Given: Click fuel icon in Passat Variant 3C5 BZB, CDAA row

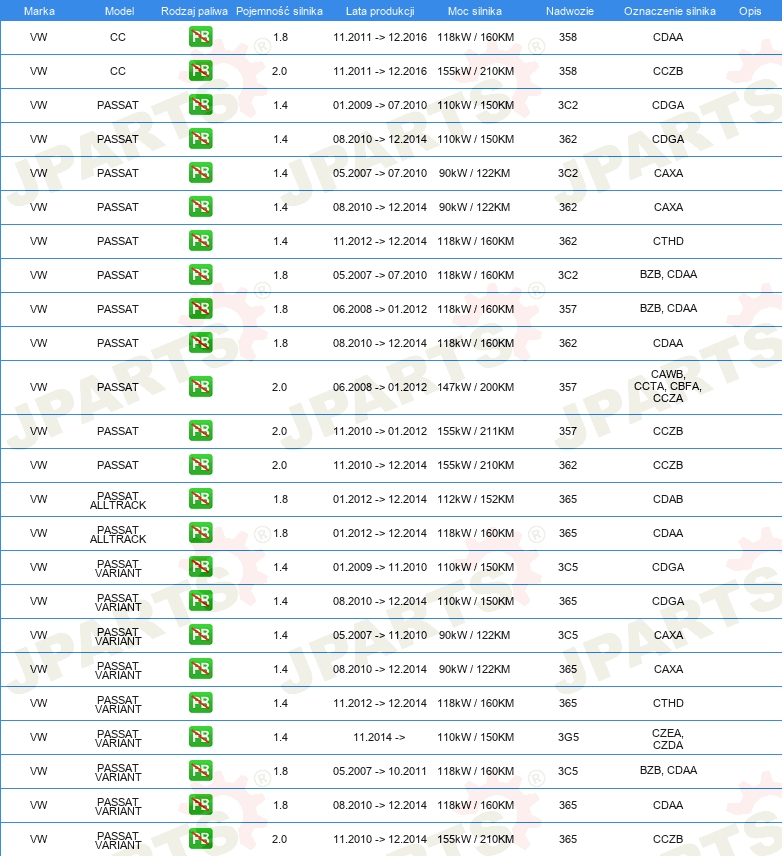Looking at the screenshot, I should (200, 771).
